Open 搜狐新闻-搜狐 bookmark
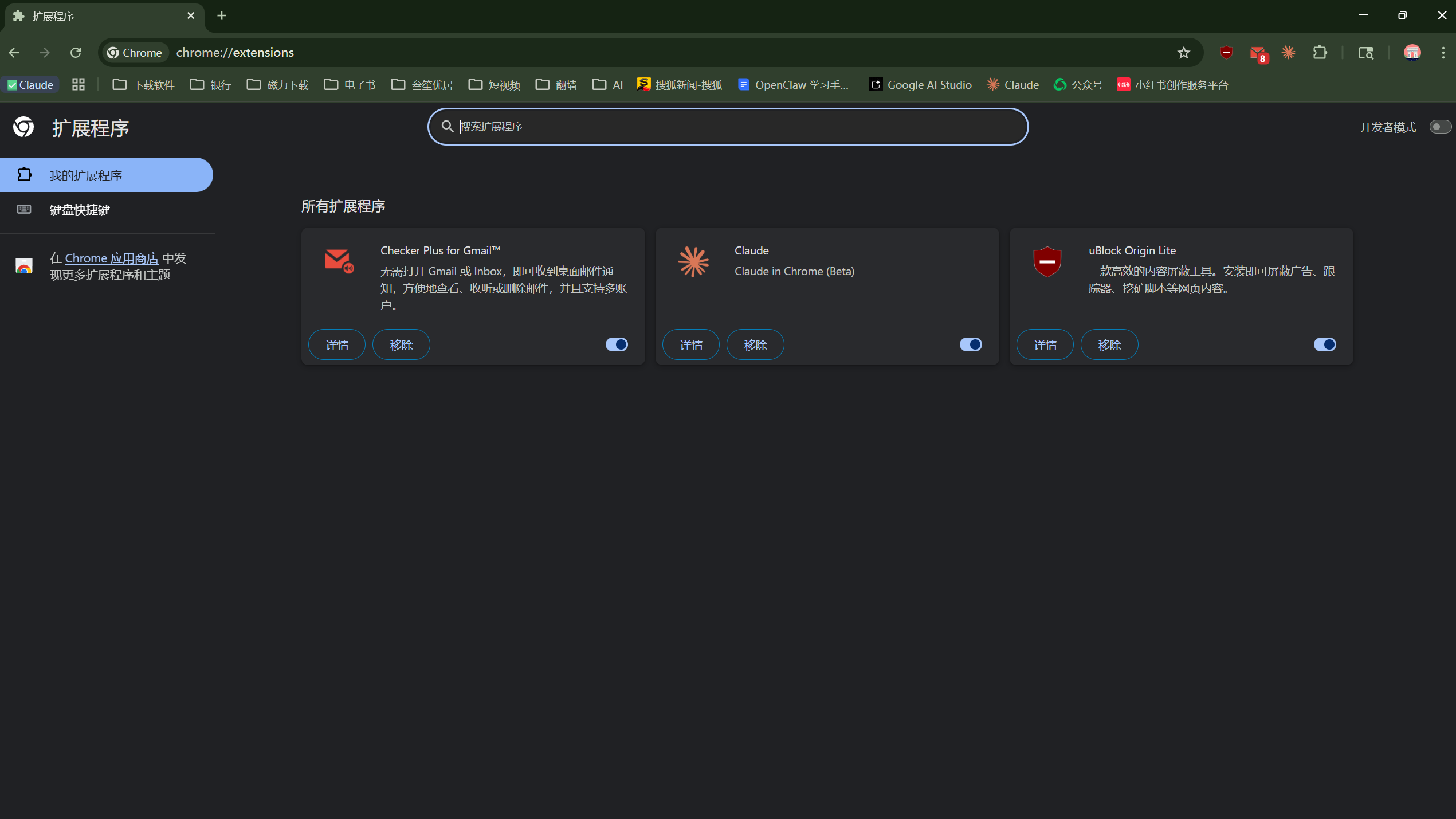This screenshot has height=819, width=1456. pos(680,85)
